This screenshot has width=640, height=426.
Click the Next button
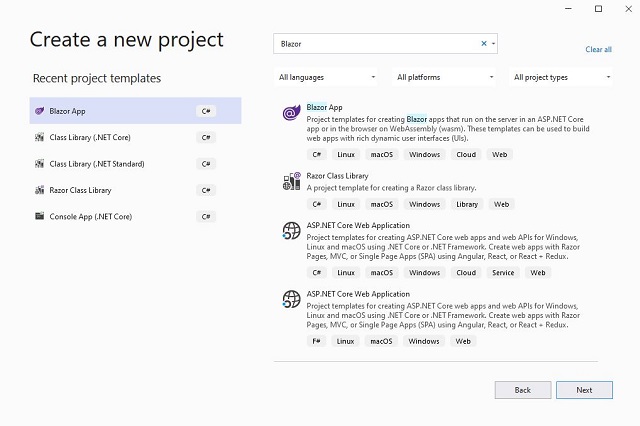(584, 390)
